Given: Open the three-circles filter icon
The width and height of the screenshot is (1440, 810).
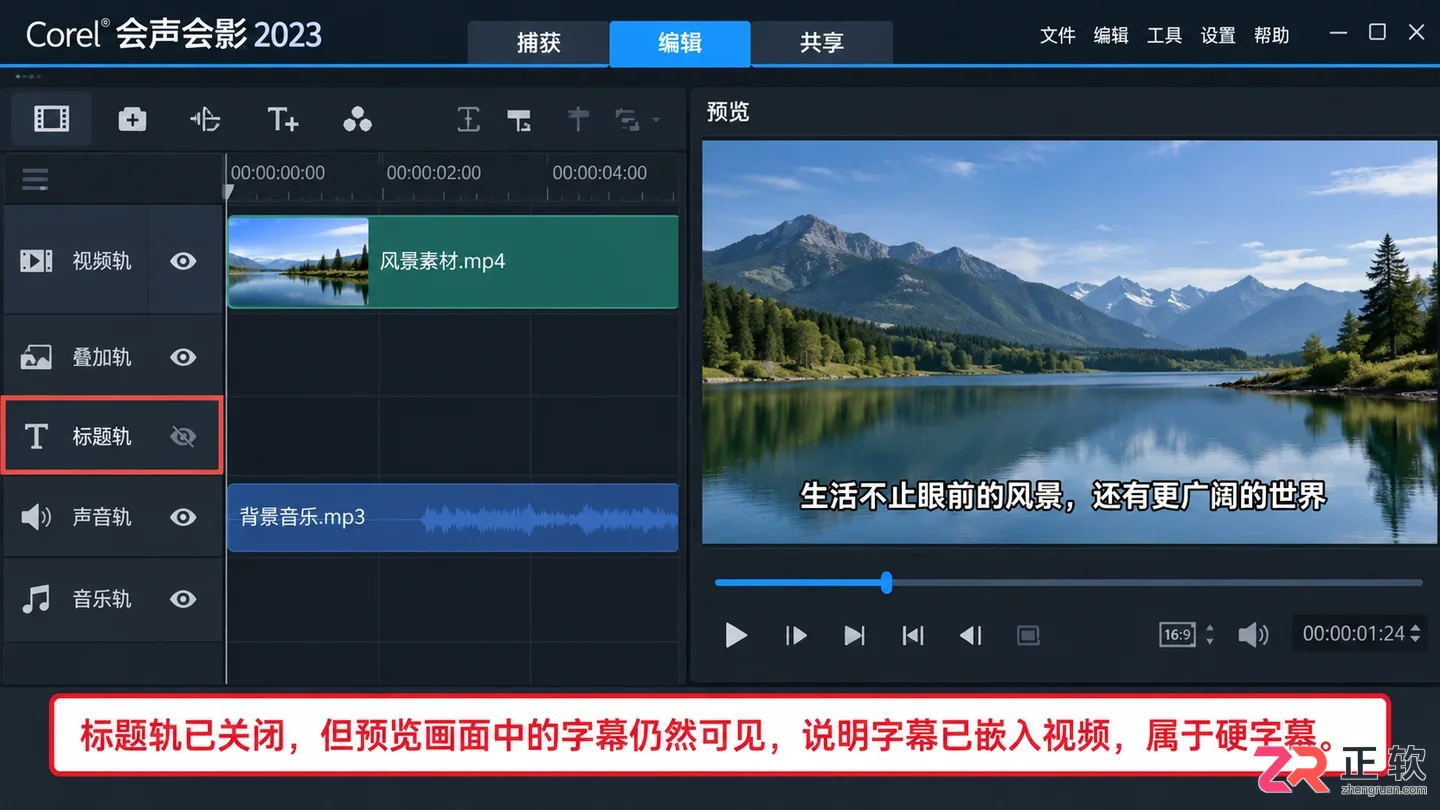Looking at the screenshot, I should (x=357, y=120).
